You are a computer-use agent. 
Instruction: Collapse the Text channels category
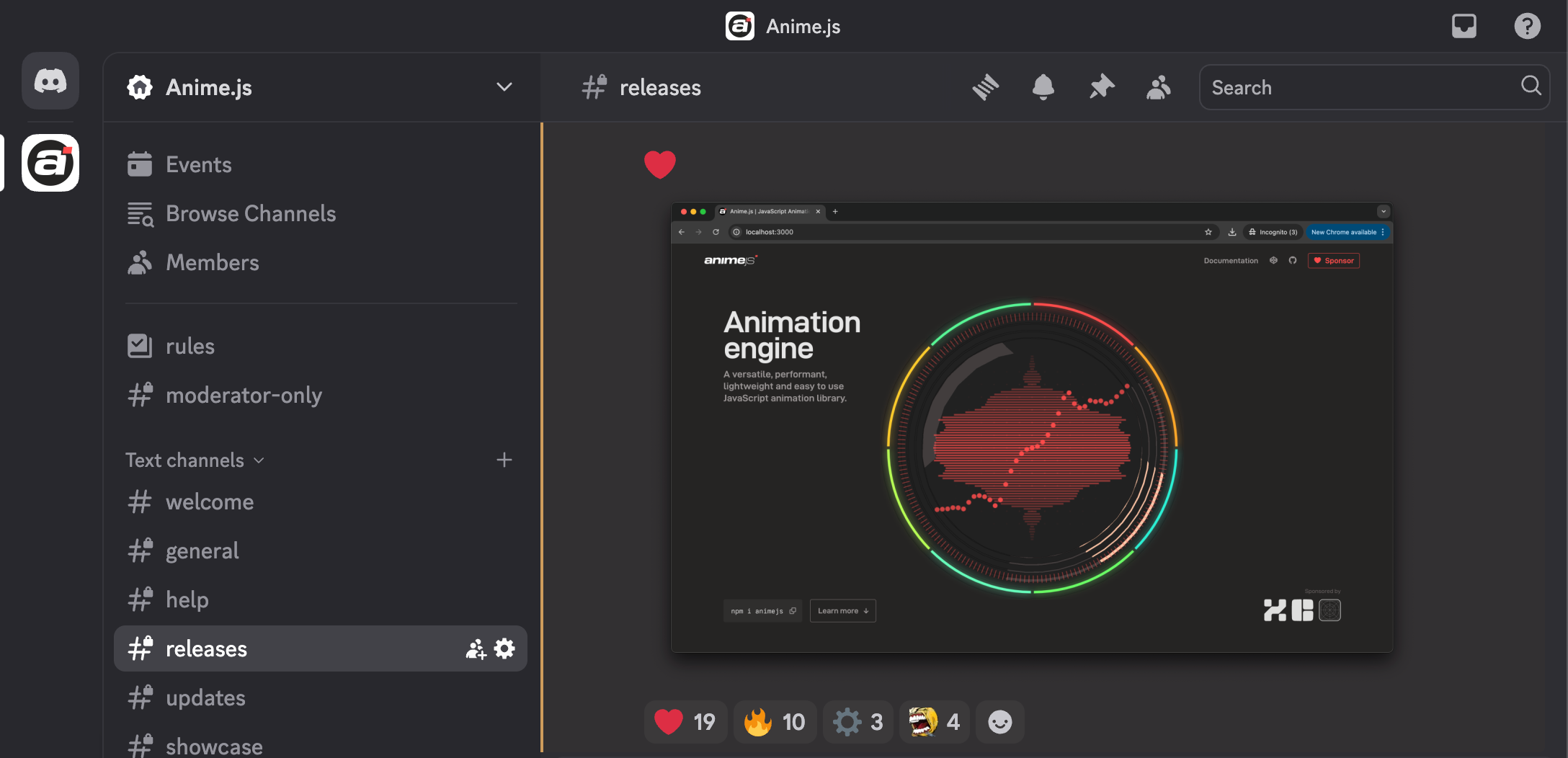[195, 460]
